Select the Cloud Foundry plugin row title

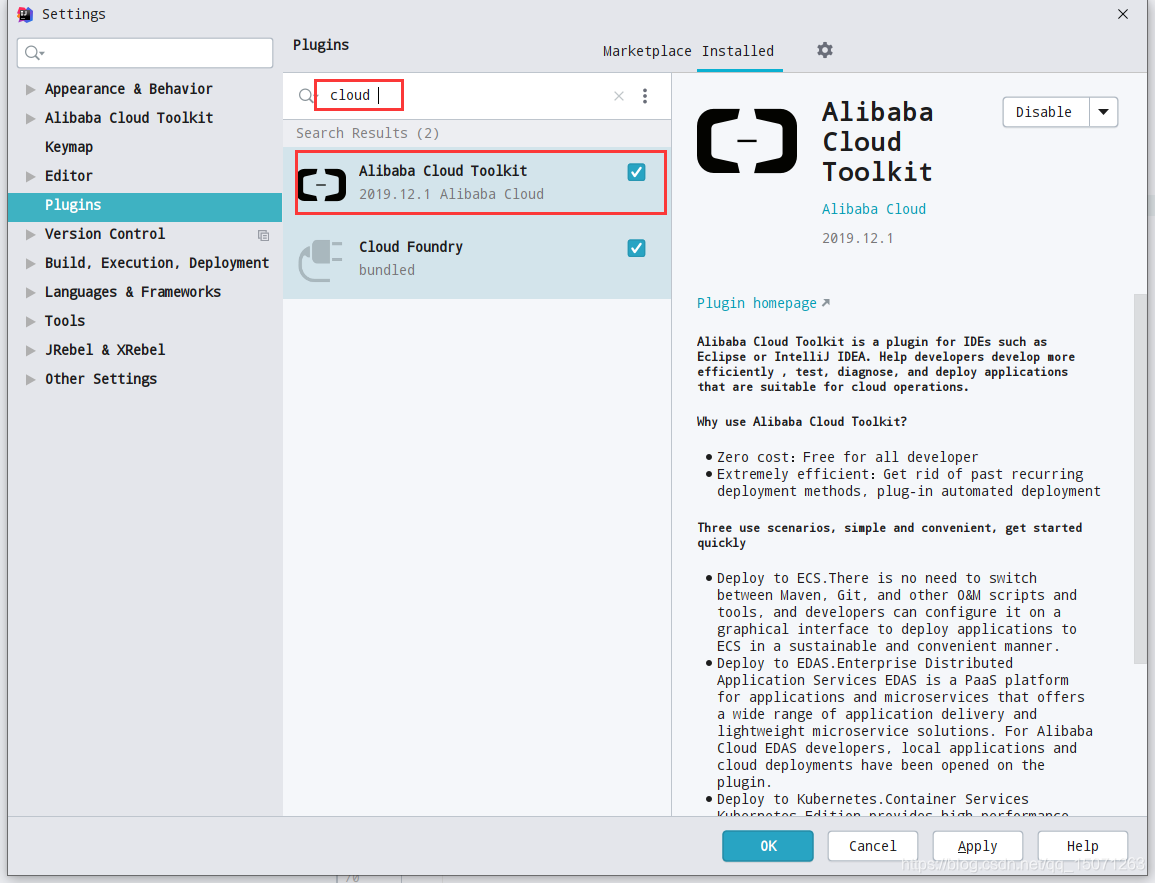pos(411,247)
